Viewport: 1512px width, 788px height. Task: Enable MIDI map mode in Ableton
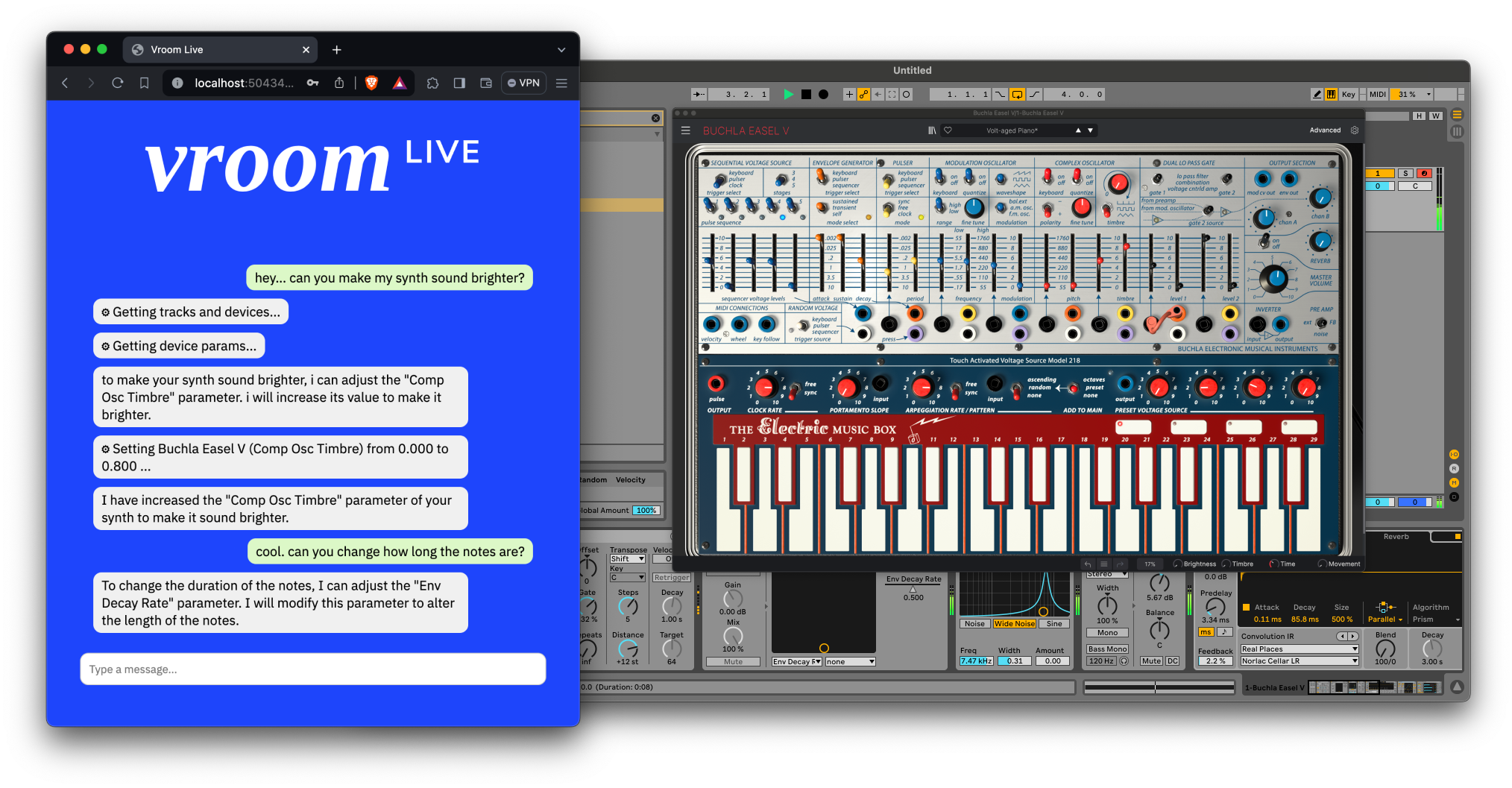tap(1378, 95)
